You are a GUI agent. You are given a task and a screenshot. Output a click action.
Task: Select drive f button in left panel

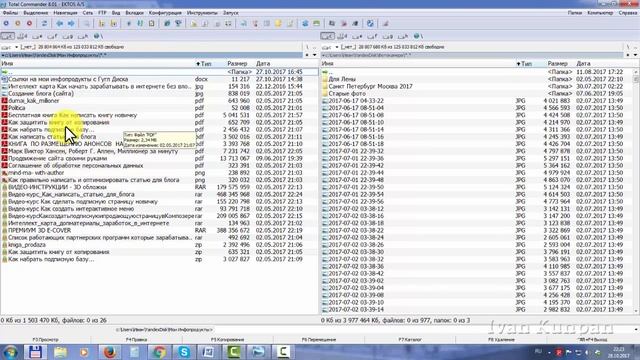tap(53, 36)
